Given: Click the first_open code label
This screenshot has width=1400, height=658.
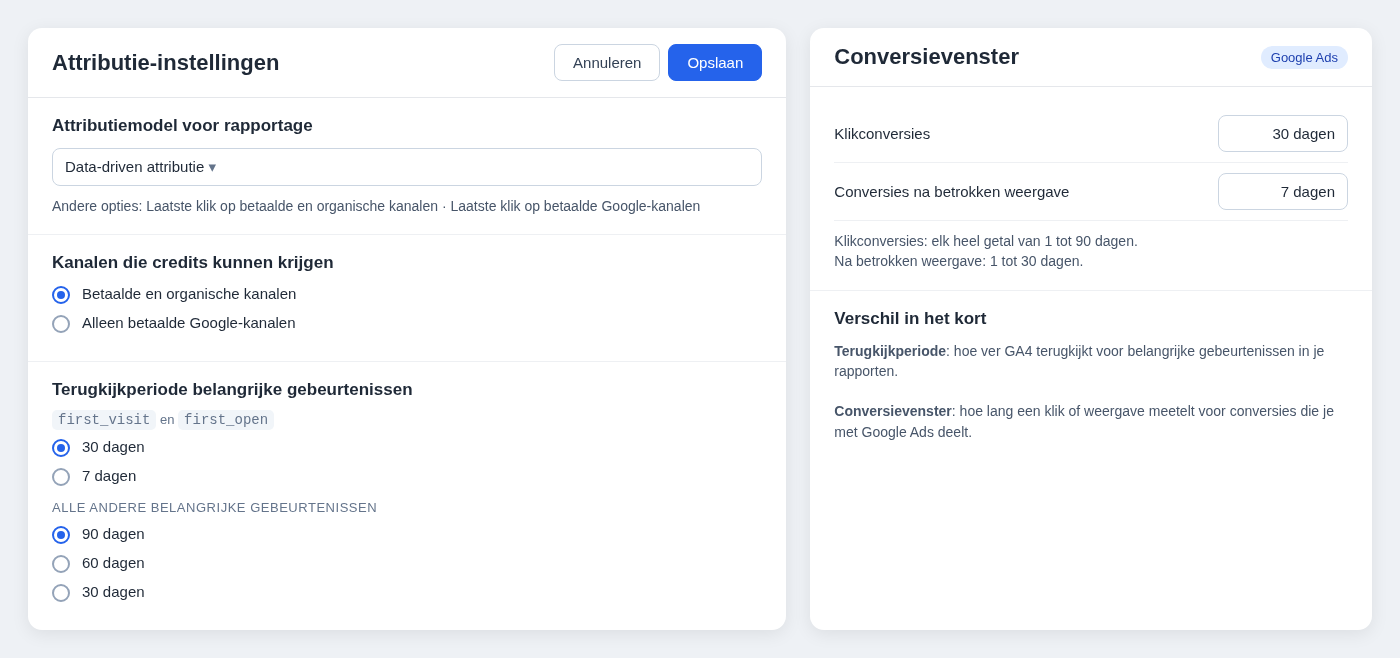Looking at the screenshot, I should click(226, 420).
